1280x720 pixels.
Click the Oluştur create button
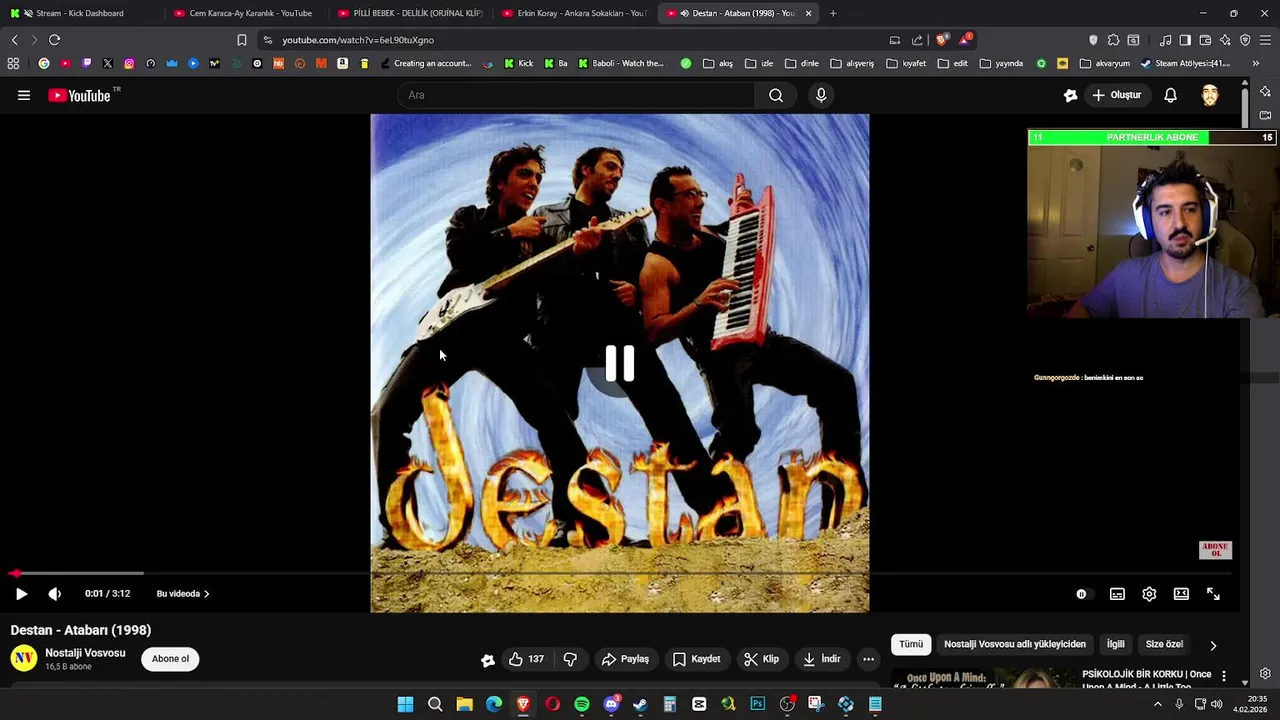pos(1116,95)
